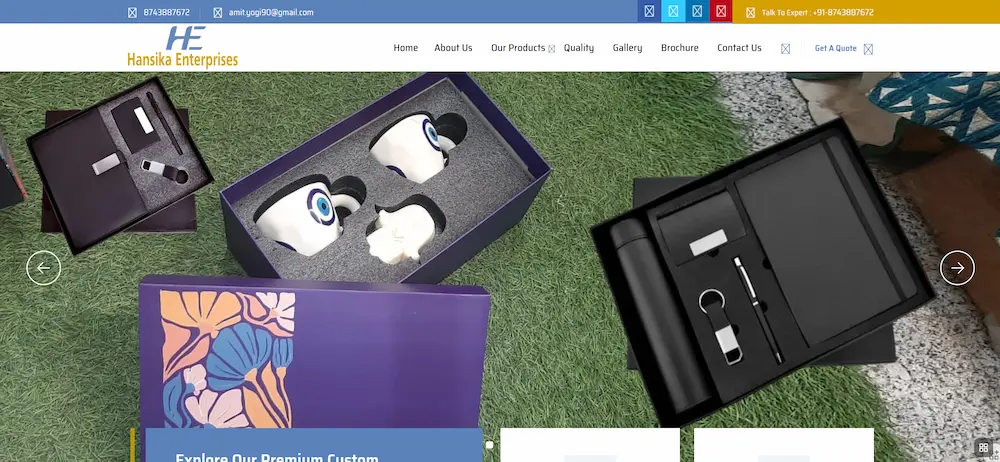Advance to the next banner slide

click(957, 268)
